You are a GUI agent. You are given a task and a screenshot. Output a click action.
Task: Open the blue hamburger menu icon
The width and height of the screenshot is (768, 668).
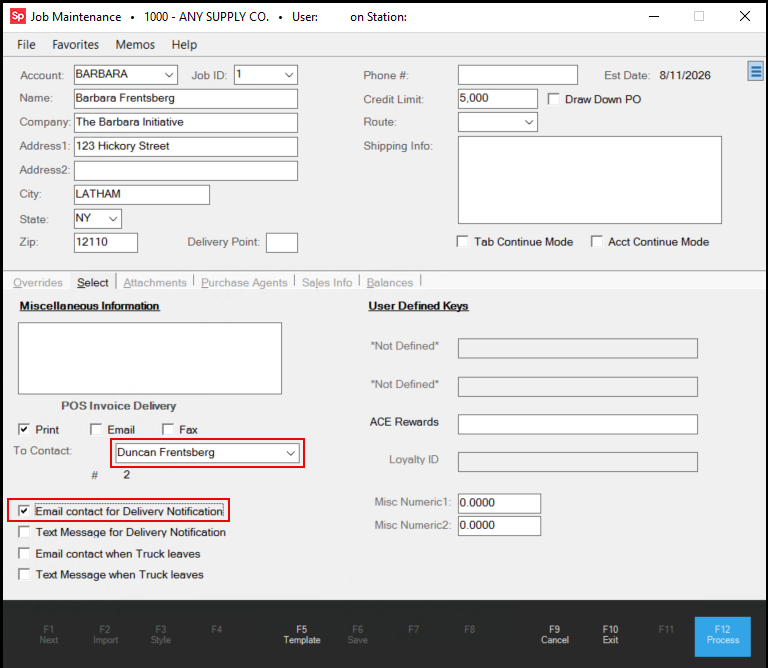pos(756,72)
